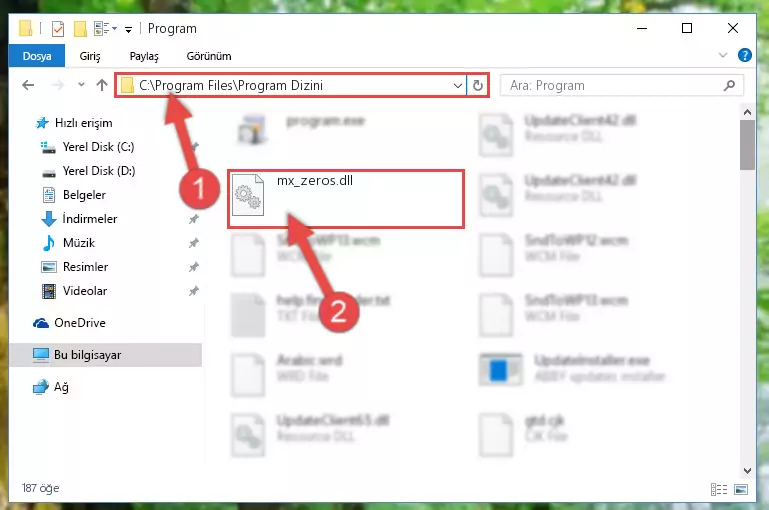The width and height of the screenshot is (769, 510).
Task: Expand the ribbon with the chevron
Action: (x=723, y=55)
